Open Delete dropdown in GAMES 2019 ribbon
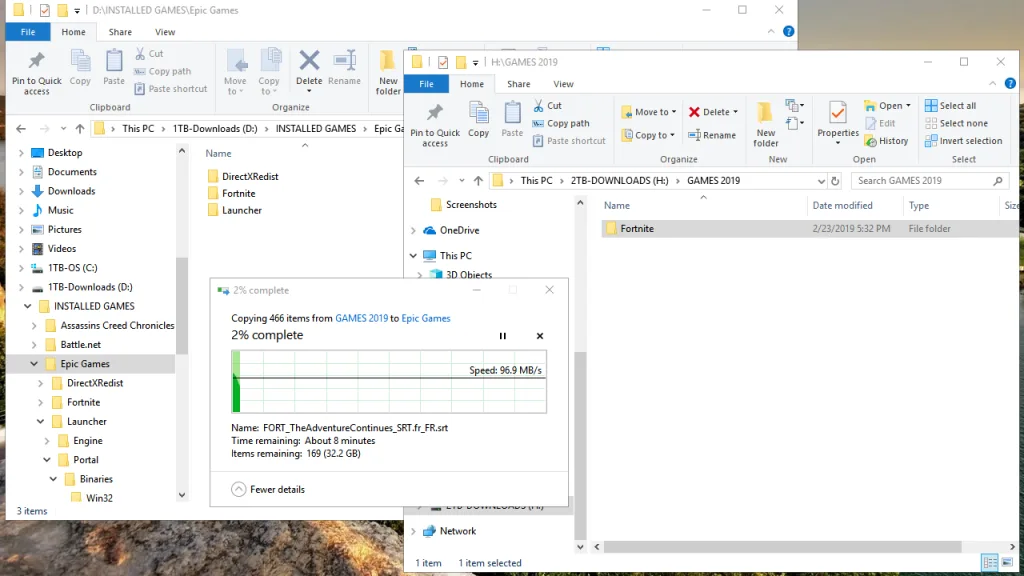This screenshot has width=1024, height=576. tap(735, 112)
